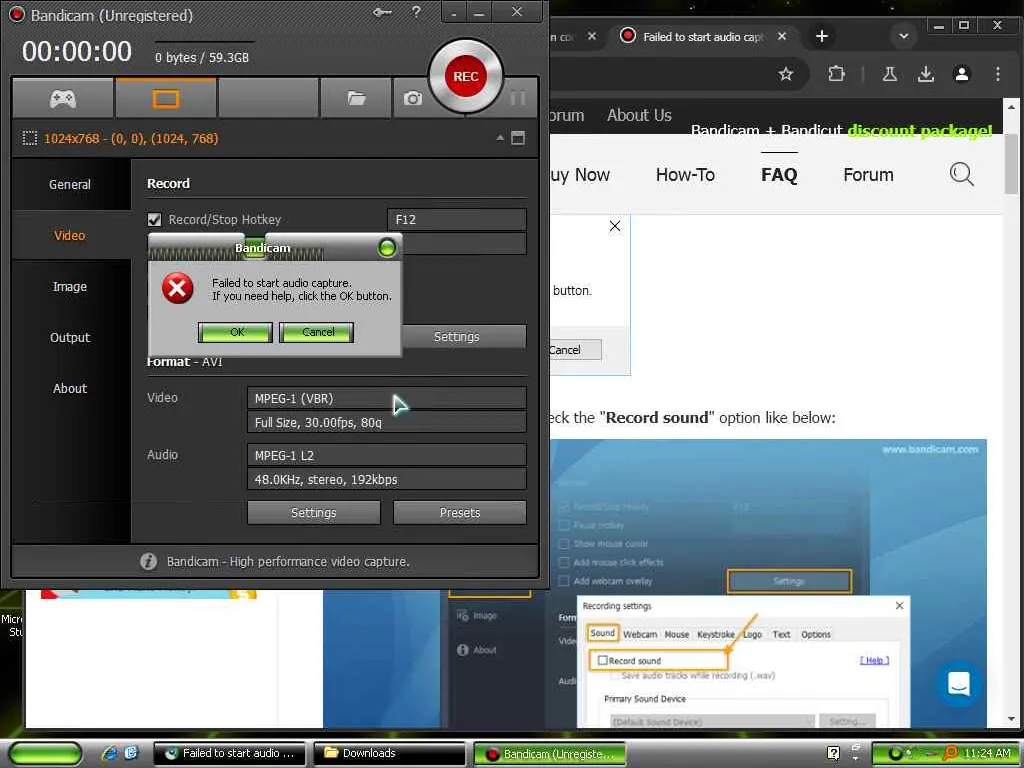The image size is (1024, 768).
Task: Click the dotted rectangle target area icon
Action: 29,138
